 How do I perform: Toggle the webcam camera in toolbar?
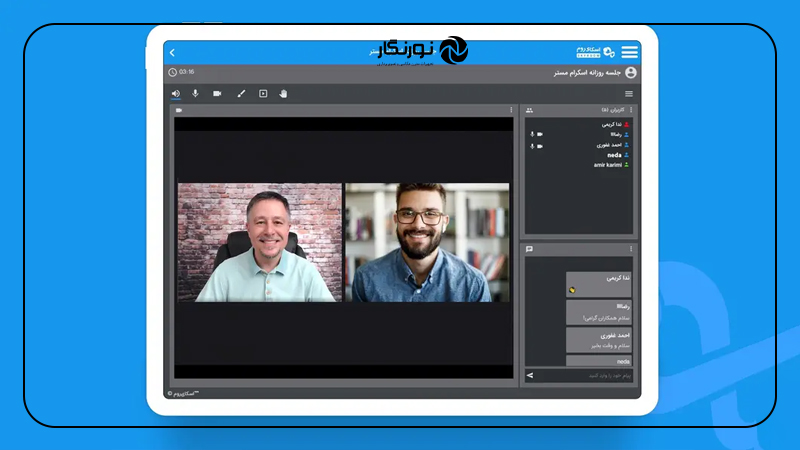217,93
